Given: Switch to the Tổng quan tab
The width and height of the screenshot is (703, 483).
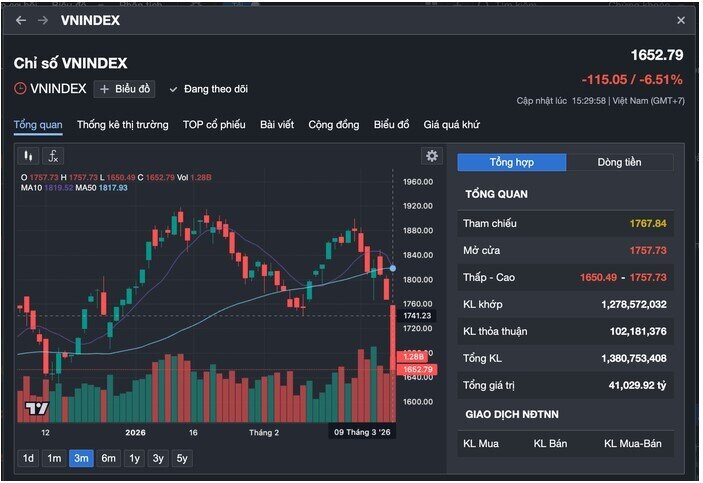Looking at the screenshot, I should [x=38, y=125].
